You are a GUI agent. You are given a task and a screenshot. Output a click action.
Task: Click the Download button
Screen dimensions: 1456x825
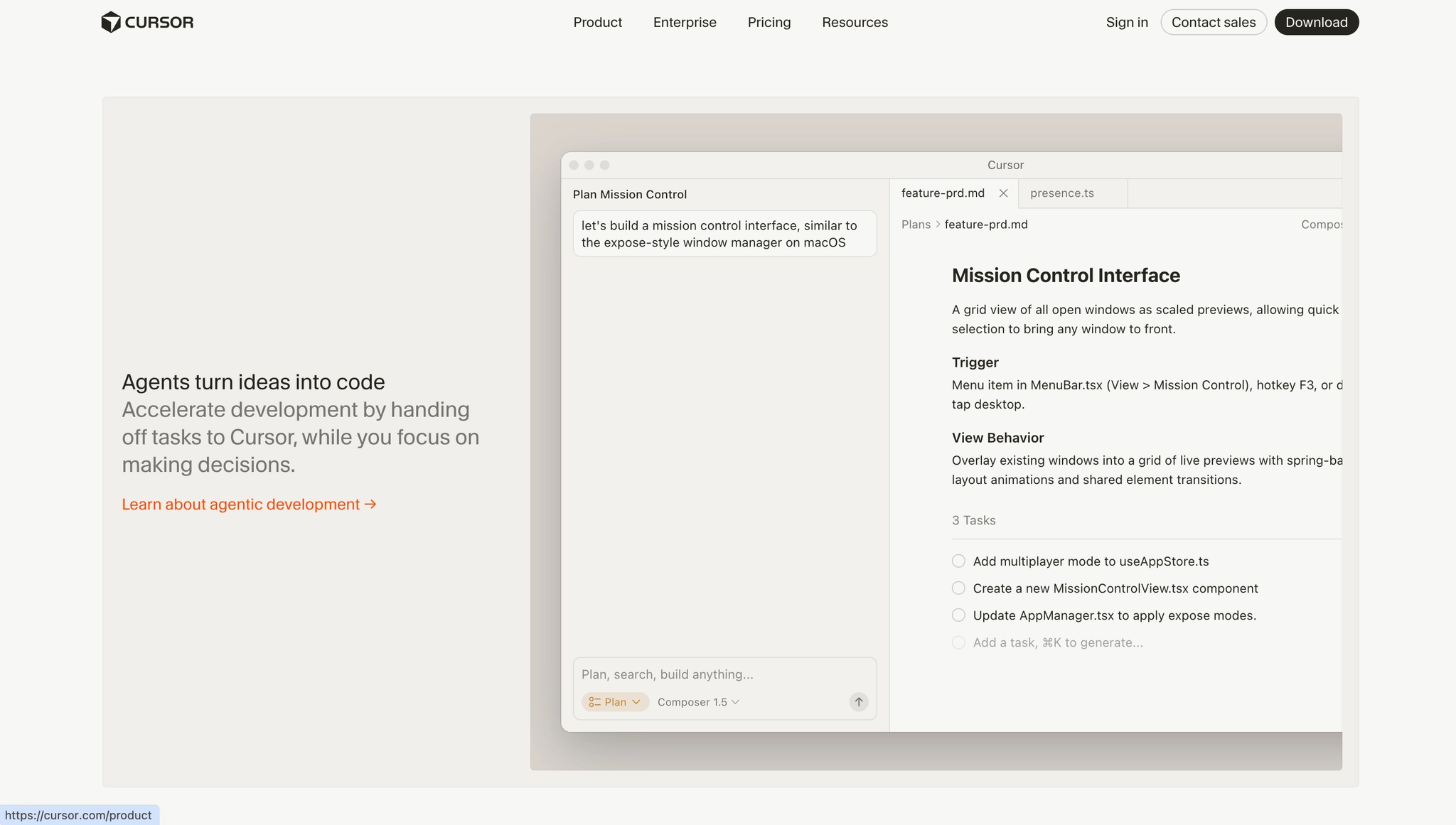tap(1316, 22)
